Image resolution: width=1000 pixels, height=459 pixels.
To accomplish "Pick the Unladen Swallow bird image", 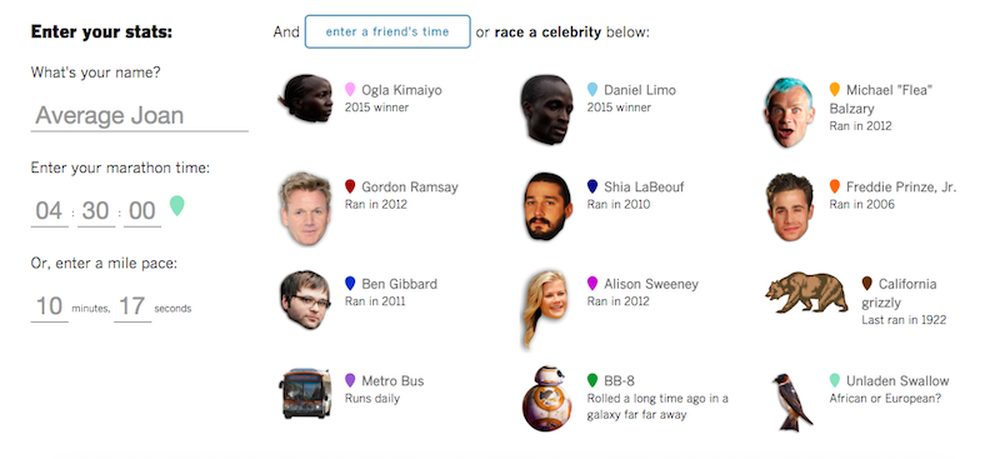I will (791, 402).
